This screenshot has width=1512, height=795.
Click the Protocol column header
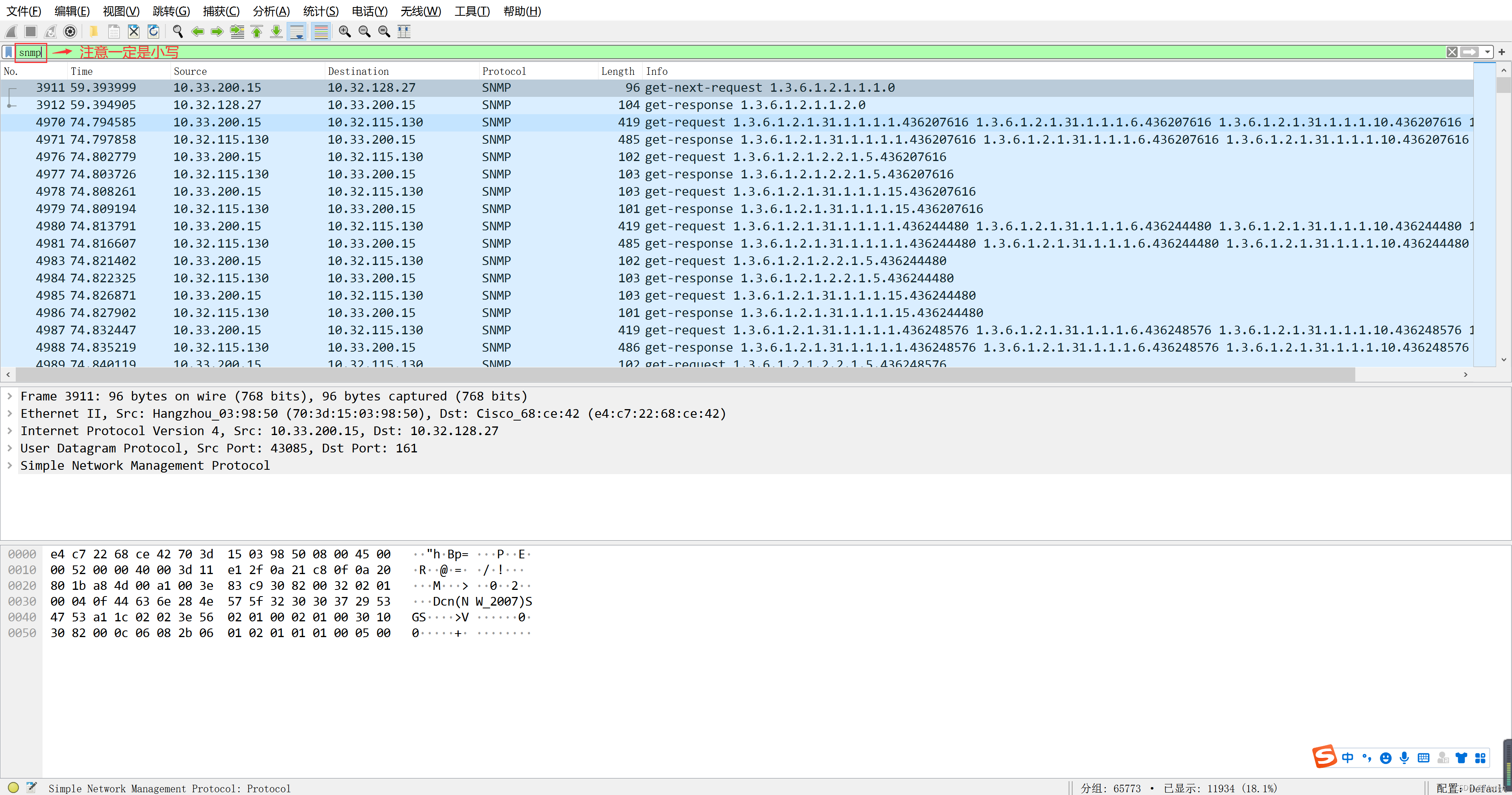[504, 71]
